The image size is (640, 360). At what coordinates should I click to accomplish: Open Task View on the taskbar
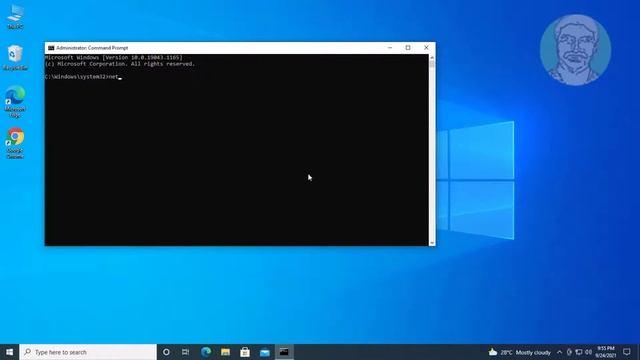tap(186, 352)
